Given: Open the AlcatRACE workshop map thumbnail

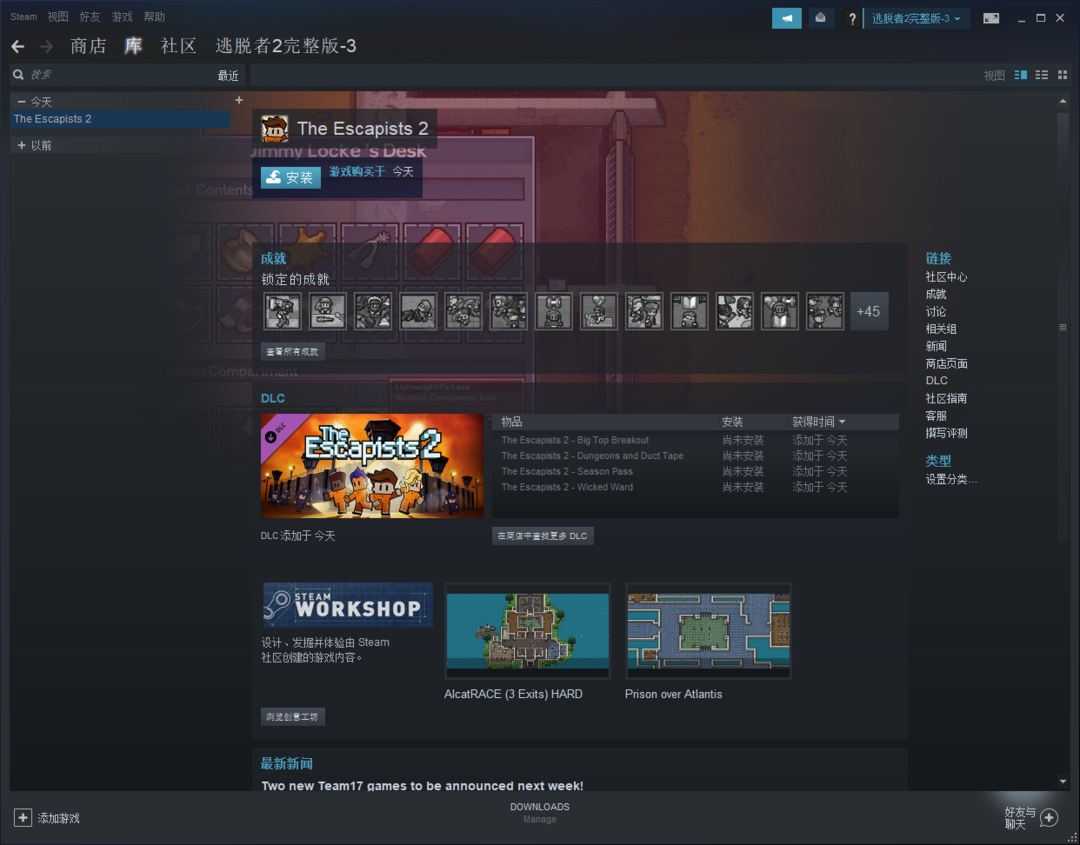Looking at the screenshot, I should pos(527,632).
